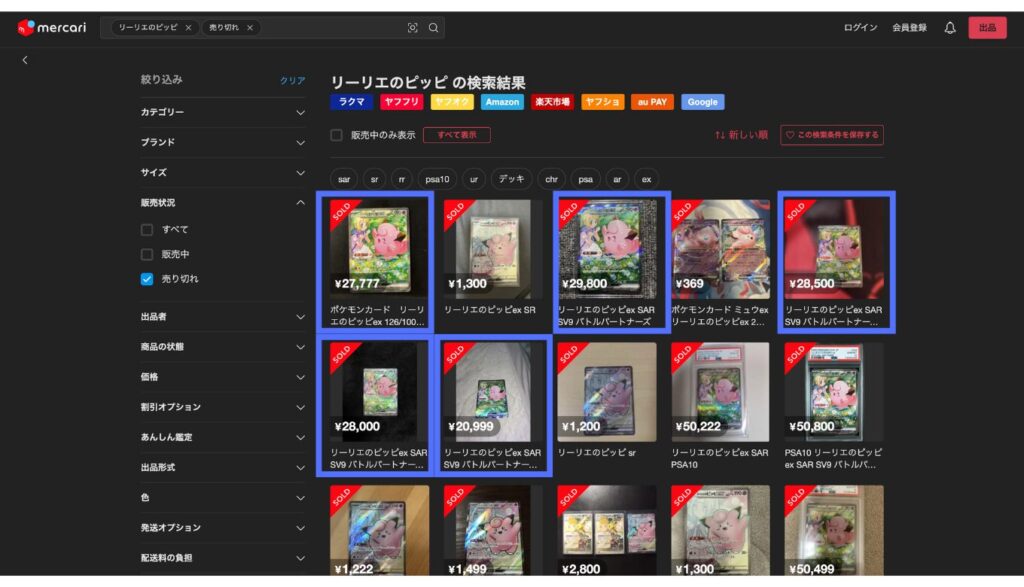Select the psa10 keyword chip
The width and height of the screenshot is (1024, 587).
coord(437,179)
